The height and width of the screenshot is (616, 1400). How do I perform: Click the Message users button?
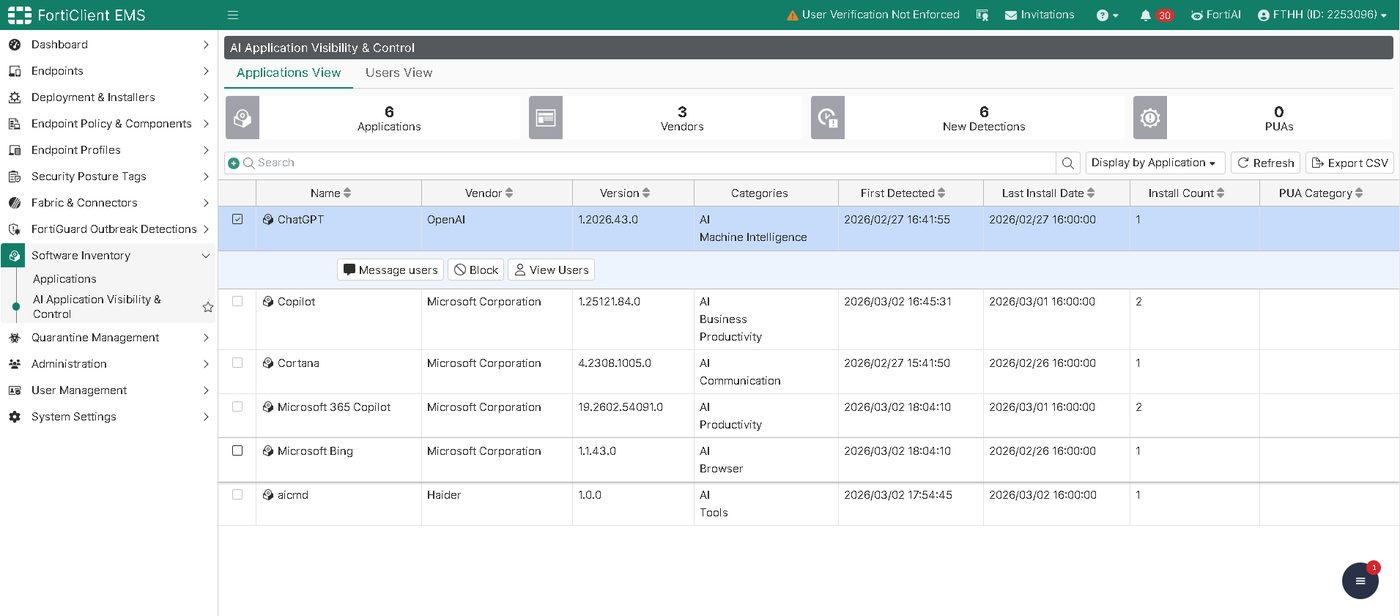pos(391,270)
